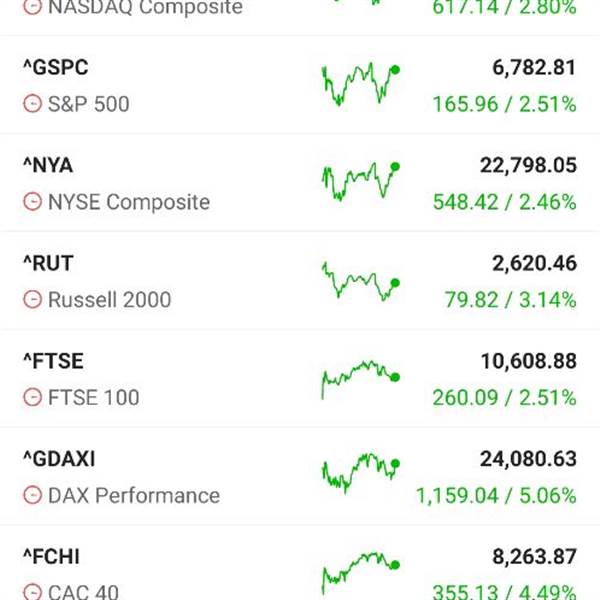This screenshot has width=600, height=600.
Task: Click the clock icon beside Russell 2000
Action: tap(32, 300)
